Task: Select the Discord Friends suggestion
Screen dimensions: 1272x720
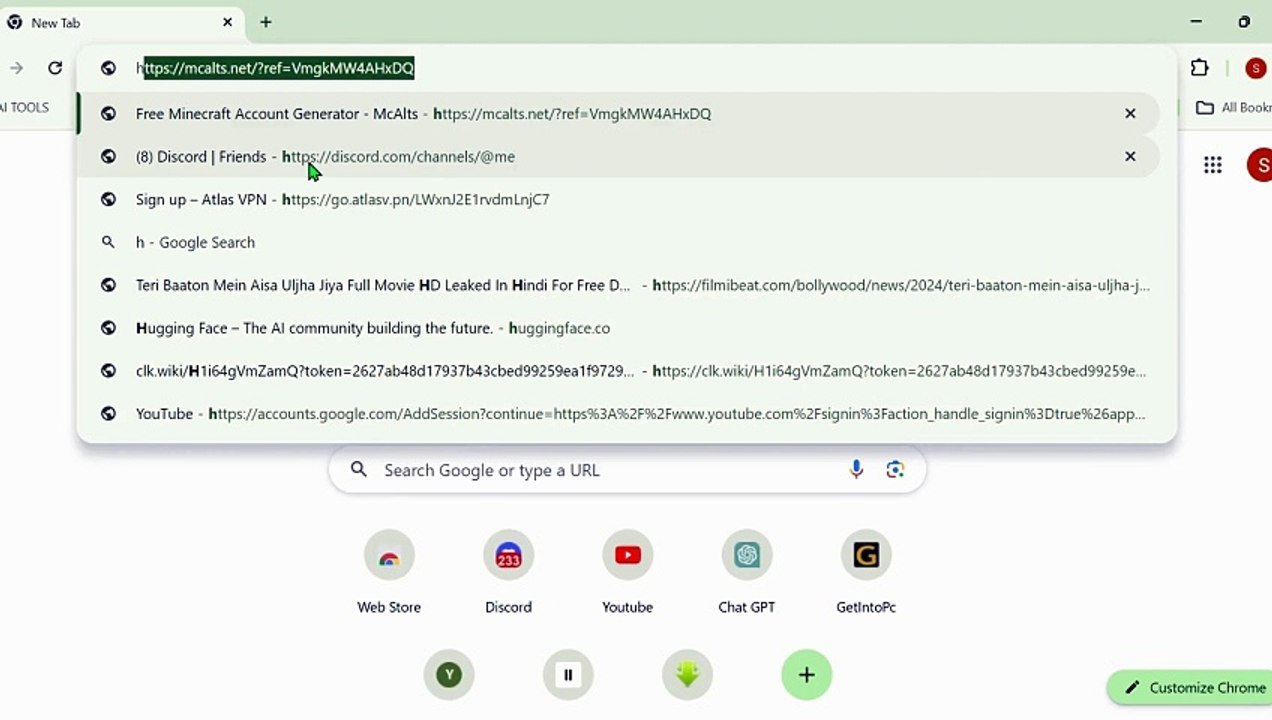Action: (618, 157)
